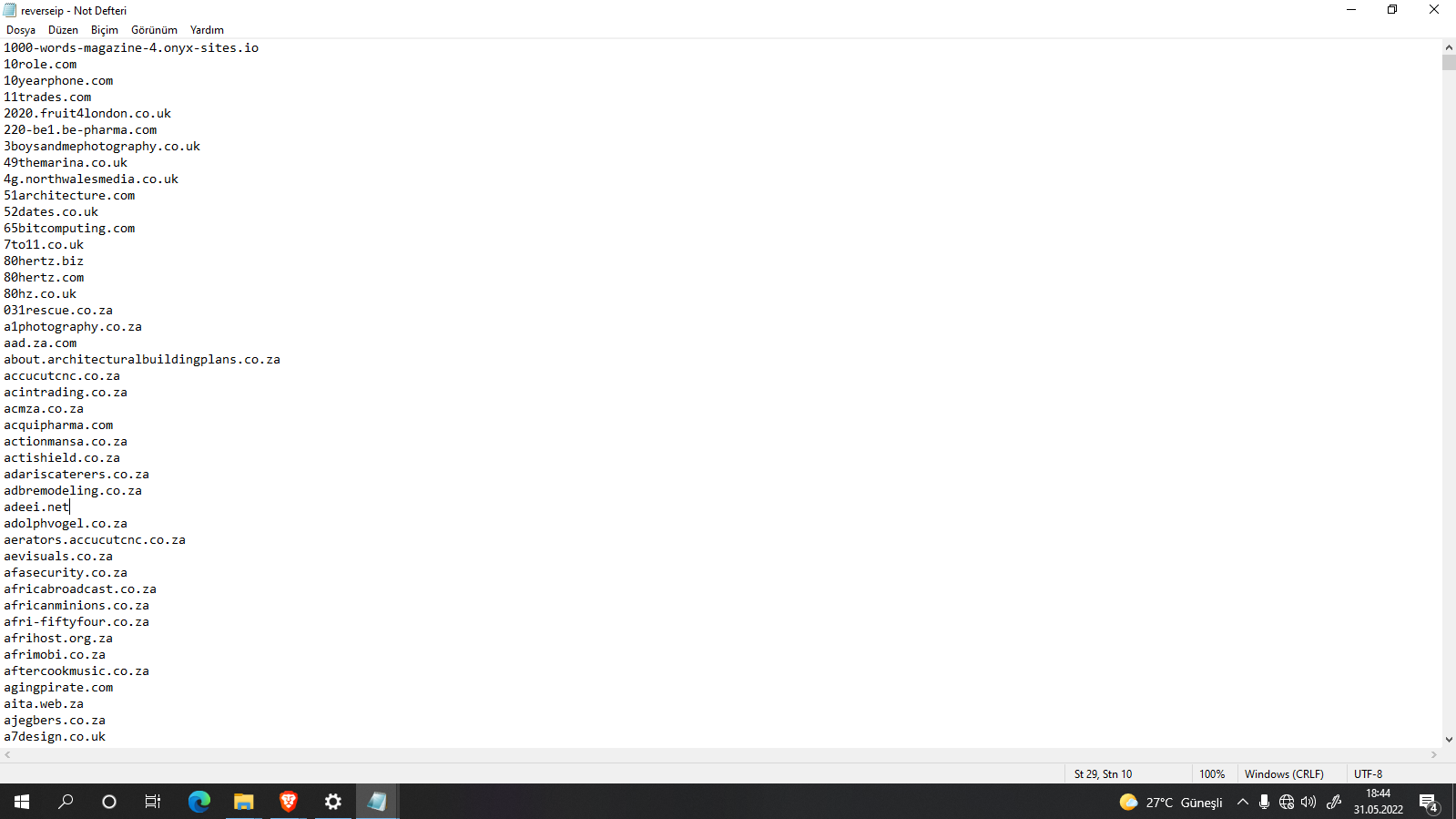
Task: Click the vertical scrollbar thumb
Action: coord(1449,63)
